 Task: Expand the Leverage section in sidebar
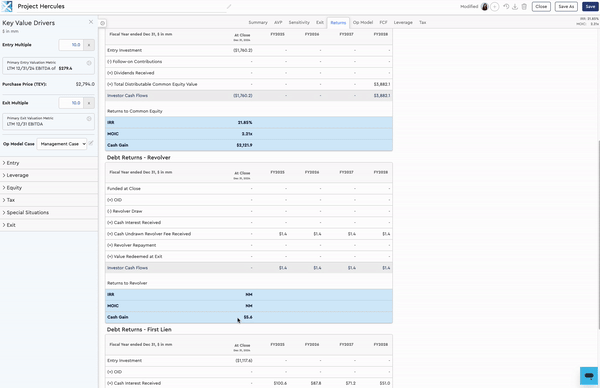coord(49,175)
